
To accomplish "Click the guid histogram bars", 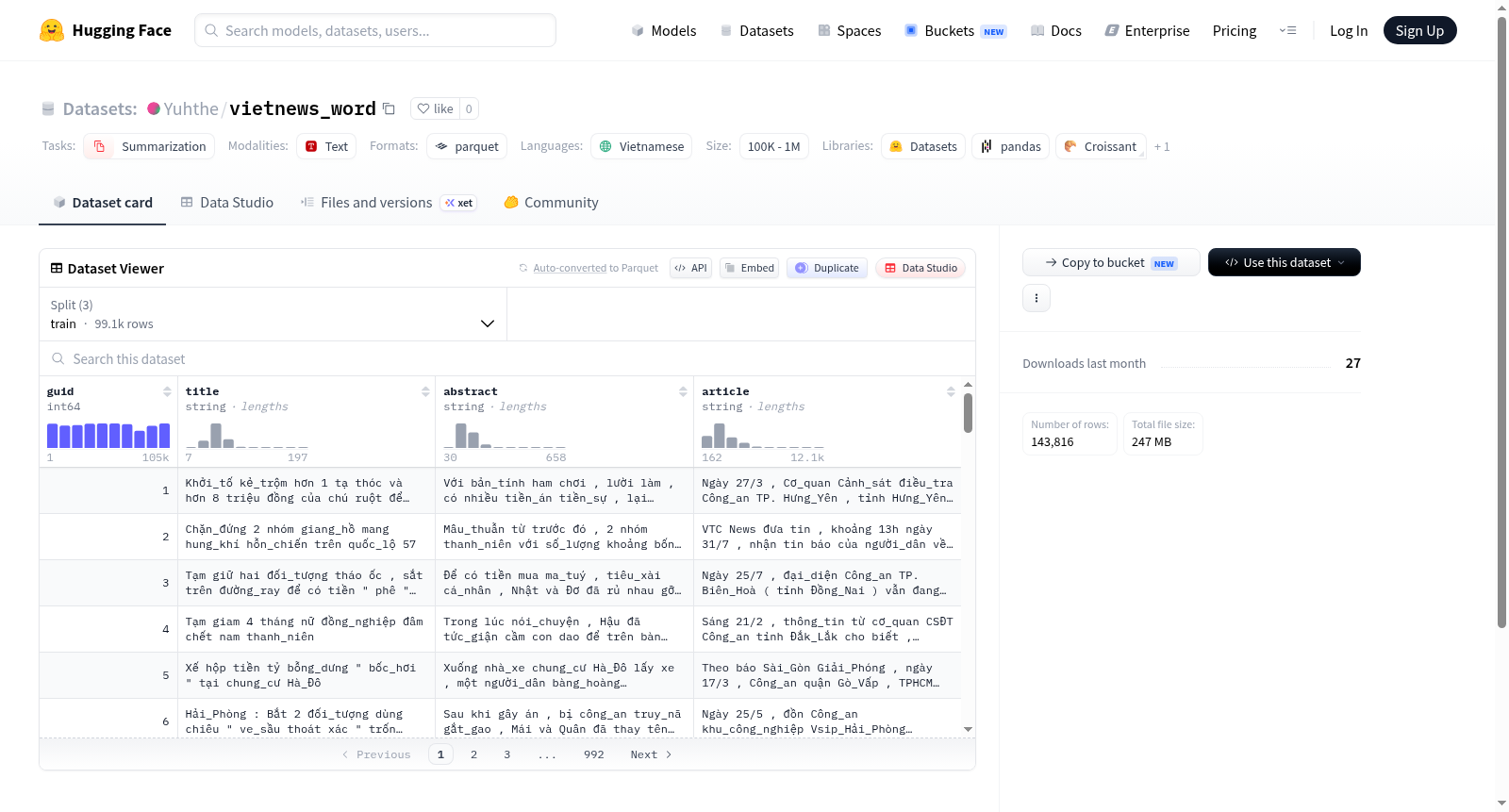I will point(108,435).
